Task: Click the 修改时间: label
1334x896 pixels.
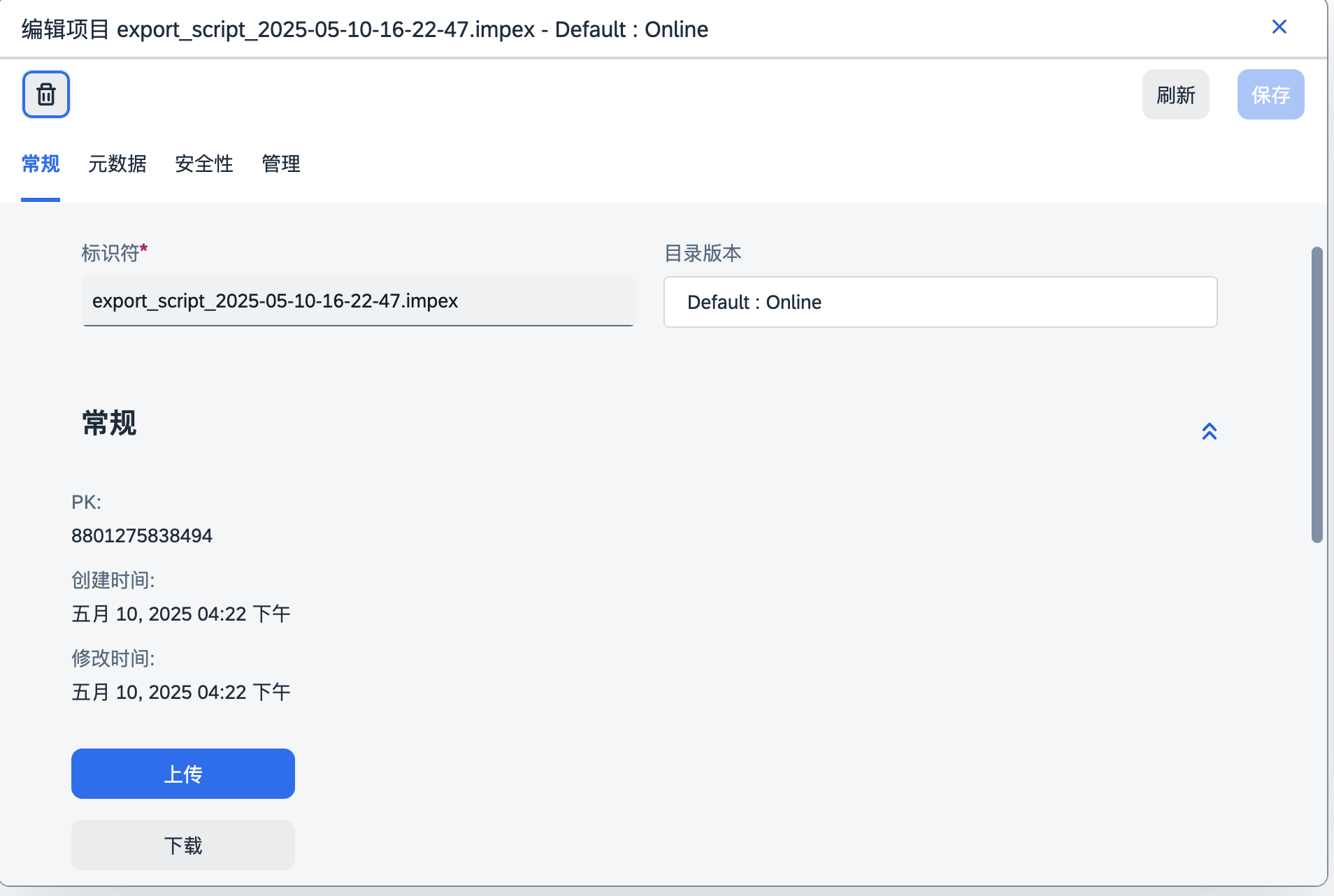Action: click(113, 658)
